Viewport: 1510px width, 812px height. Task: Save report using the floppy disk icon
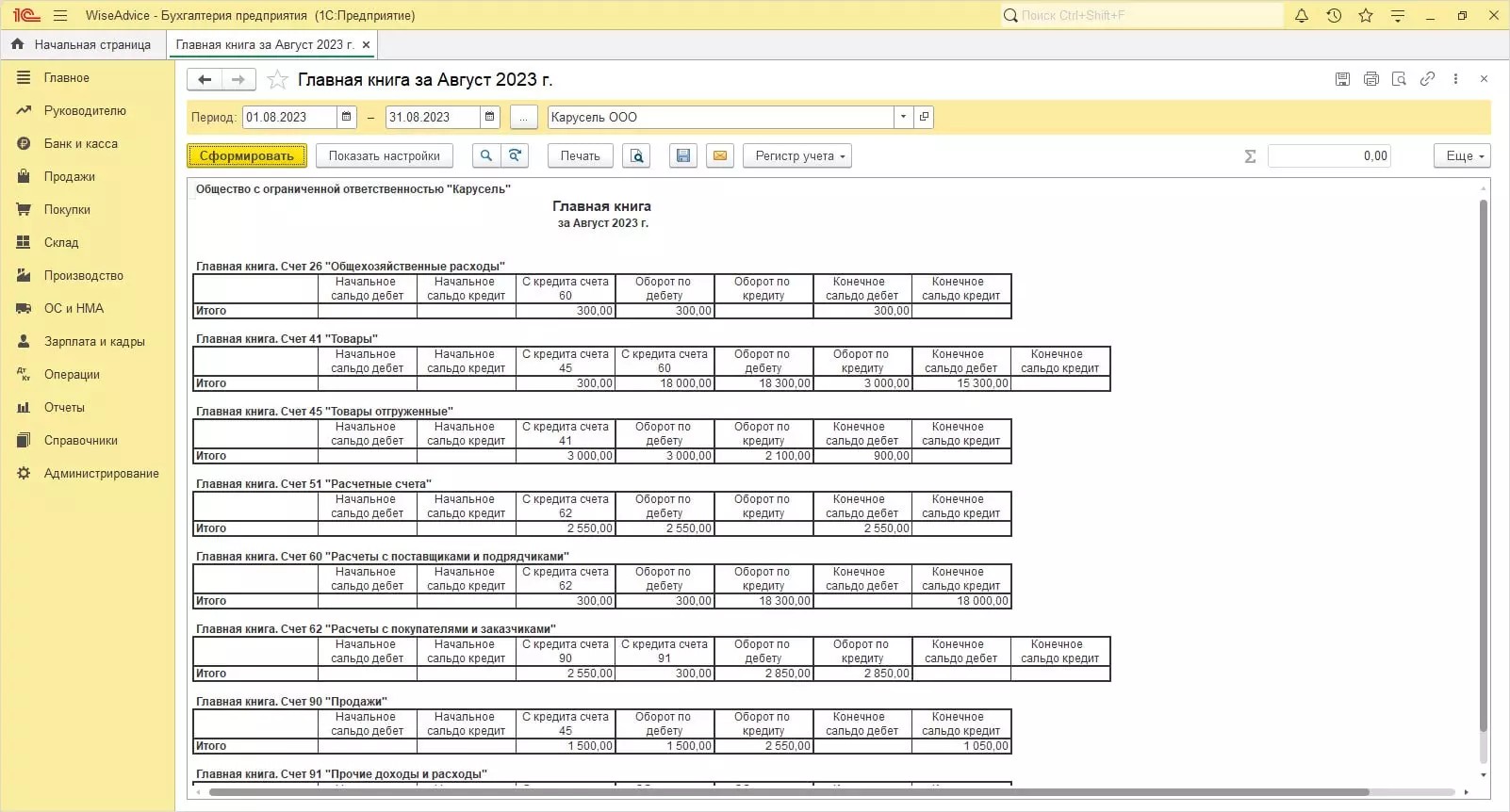click(683, 156)
